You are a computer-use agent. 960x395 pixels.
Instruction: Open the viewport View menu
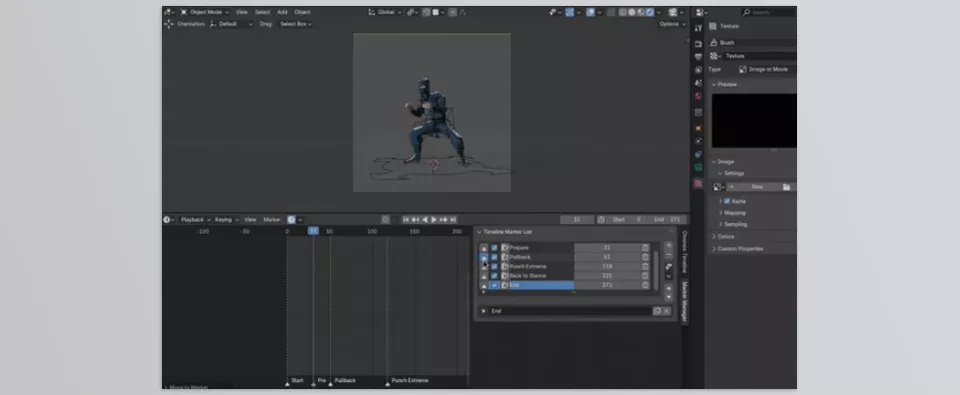coord(242,12)
